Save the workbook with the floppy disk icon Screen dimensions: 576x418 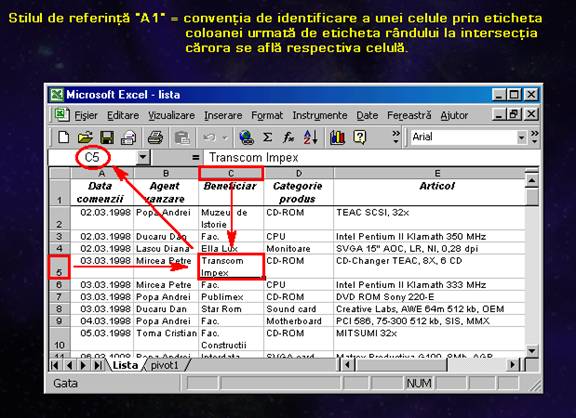pyautogui.click(x=107, y=138)
